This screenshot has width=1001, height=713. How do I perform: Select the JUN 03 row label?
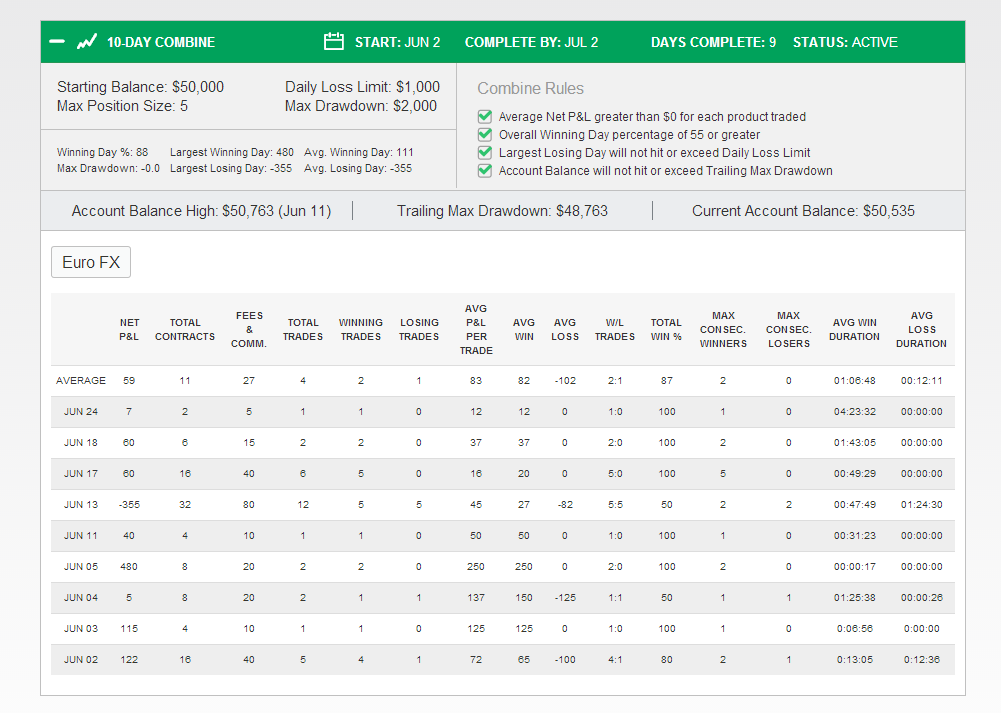(x=81, y=628)
